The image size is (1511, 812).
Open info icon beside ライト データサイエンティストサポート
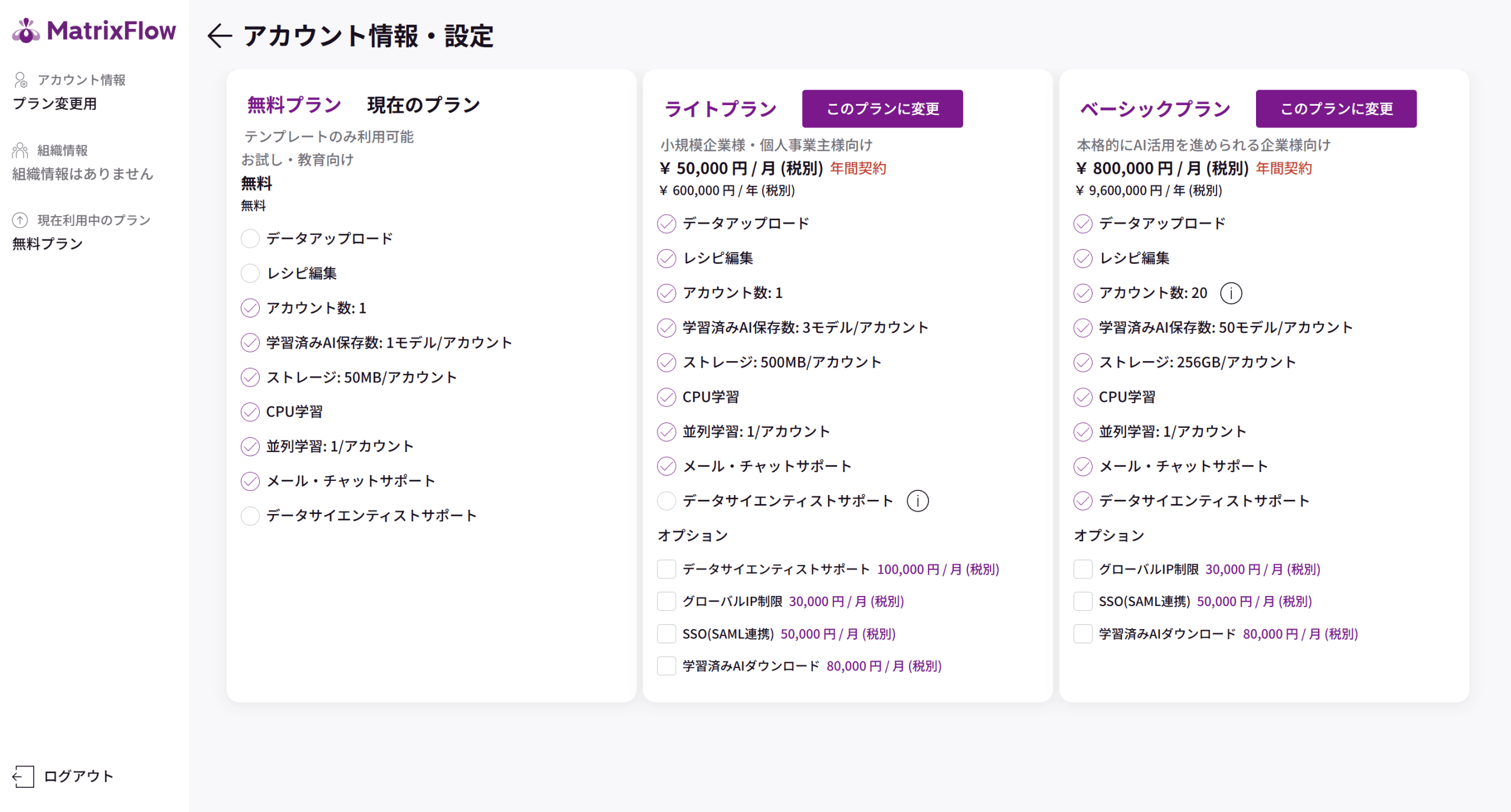[x=918, y=501]
